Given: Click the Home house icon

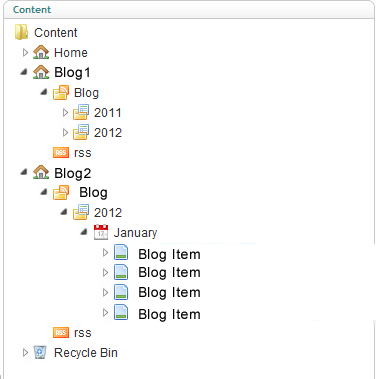Looking at the screenshot, I should tap(41, 52).
